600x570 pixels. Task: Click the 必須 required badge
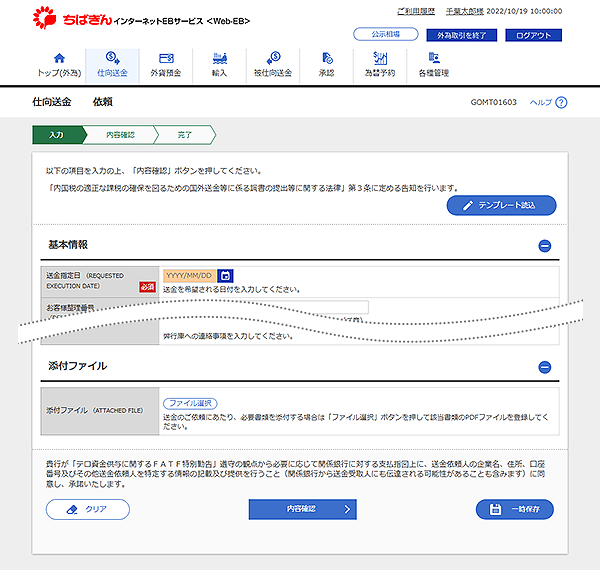coord(147,287)
